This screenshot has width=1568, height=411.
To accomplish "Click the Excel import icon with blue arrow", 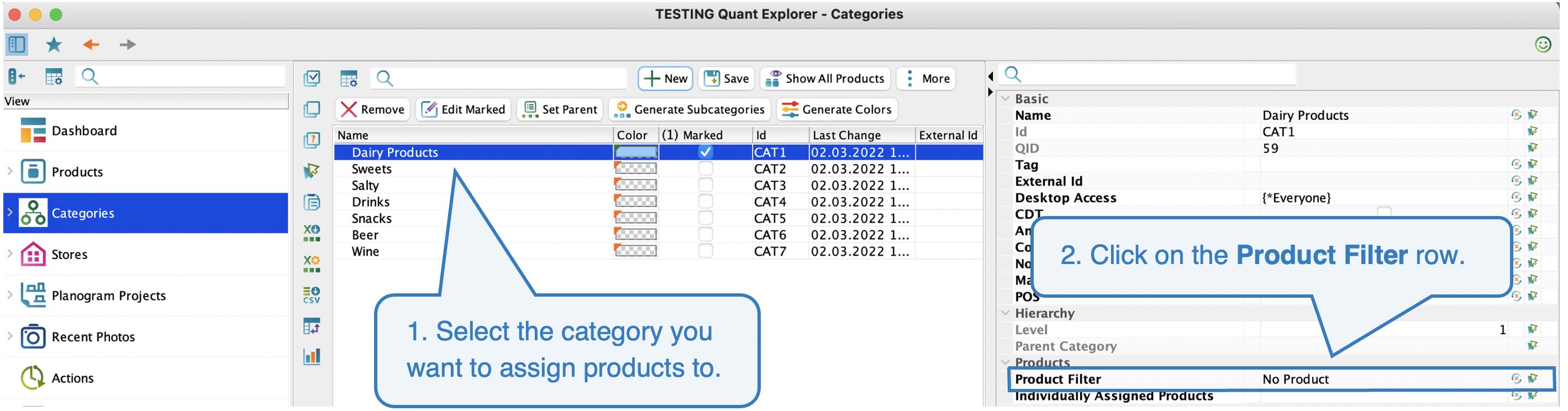I will (312, 233).
